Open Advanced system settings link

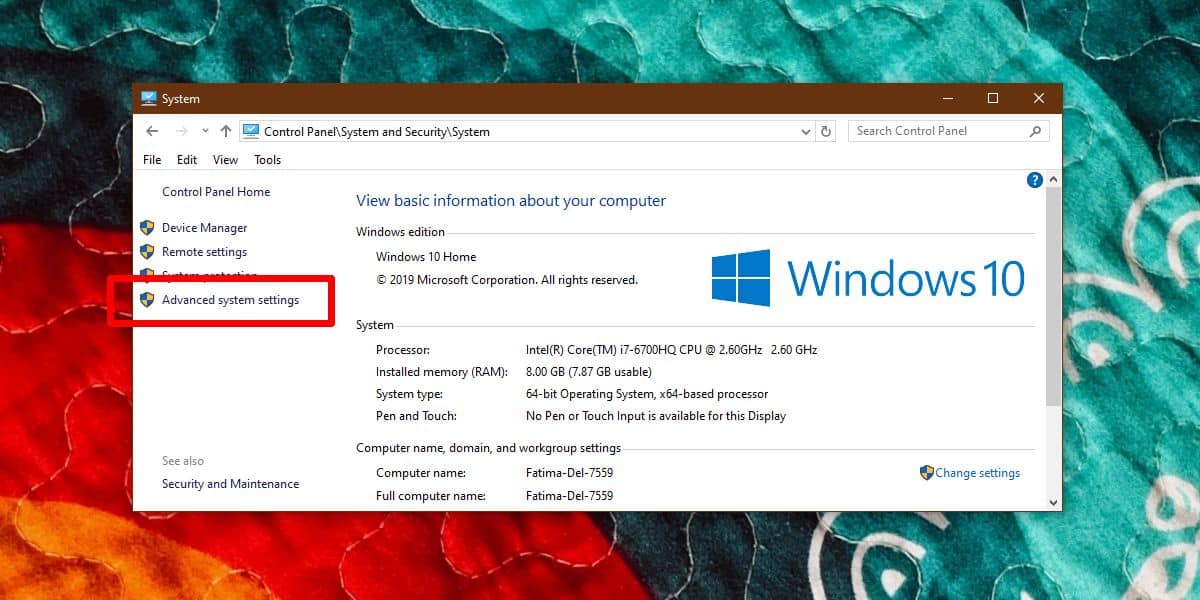pyautogui.click(x=230, y=300)
